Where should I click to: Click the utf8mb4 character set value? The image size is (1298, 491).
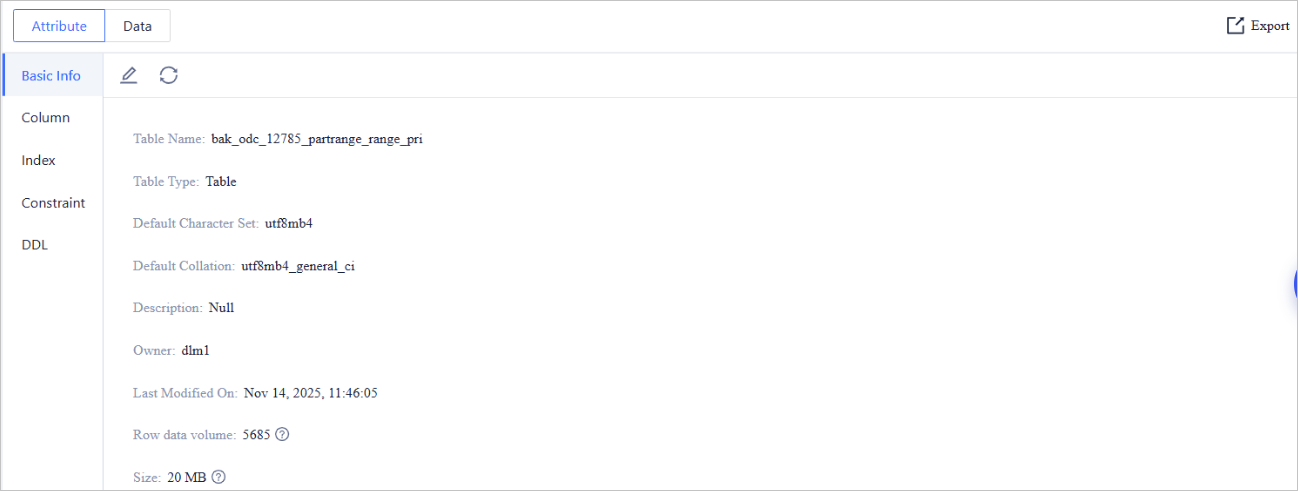290,223
